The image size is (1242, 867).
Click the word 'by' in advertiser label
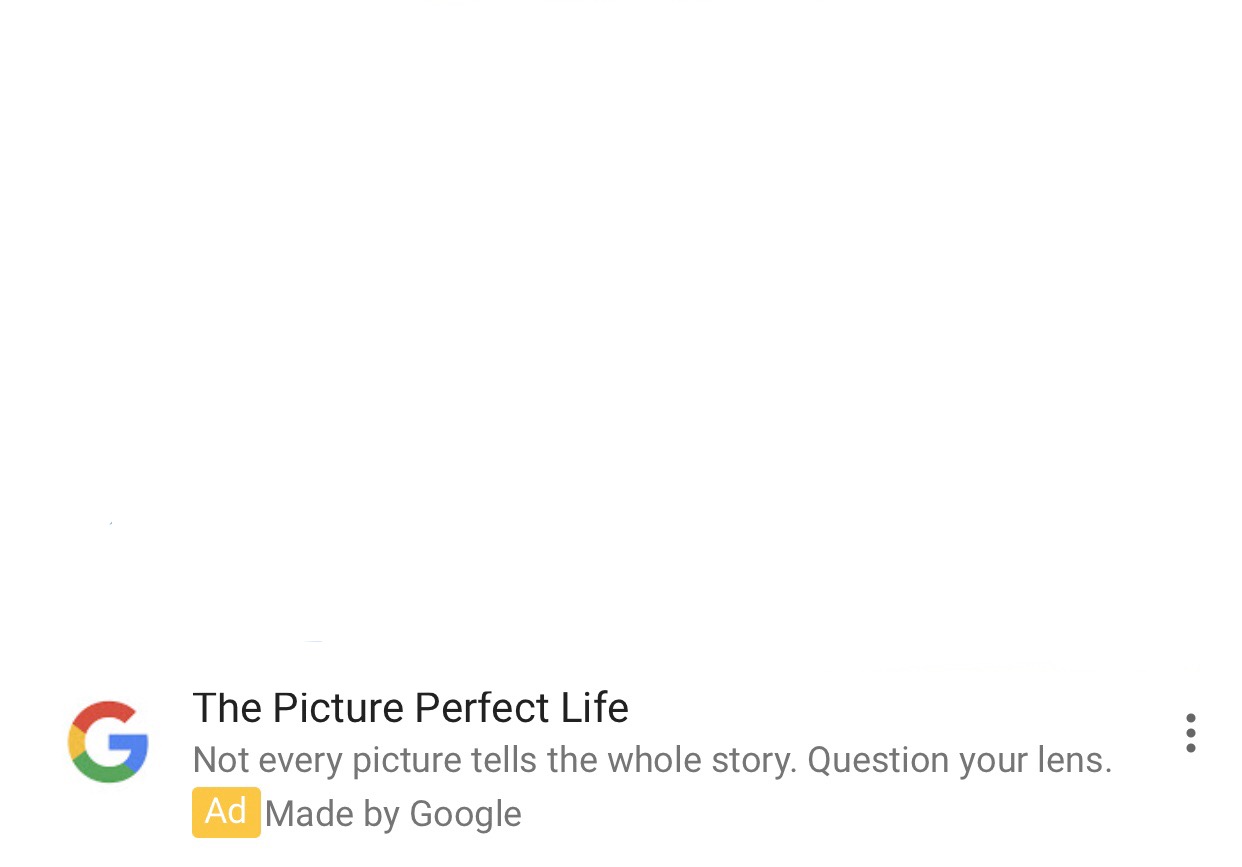pos(382,816)
